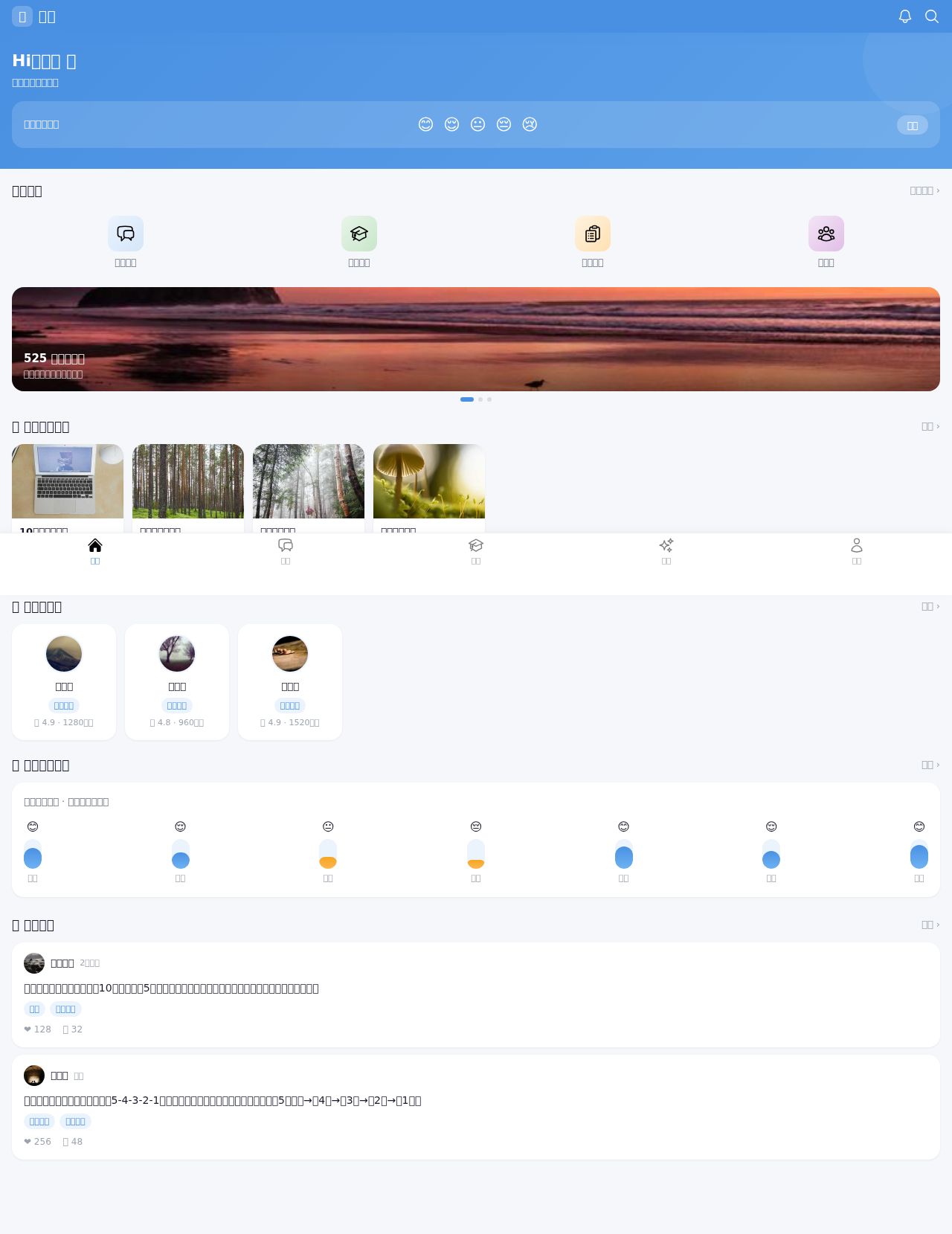Image resolution: width=952 pixels, height=1234 pixels.
Task: Click the counselor avatar showing a mountain
Action: click(64, 654)
